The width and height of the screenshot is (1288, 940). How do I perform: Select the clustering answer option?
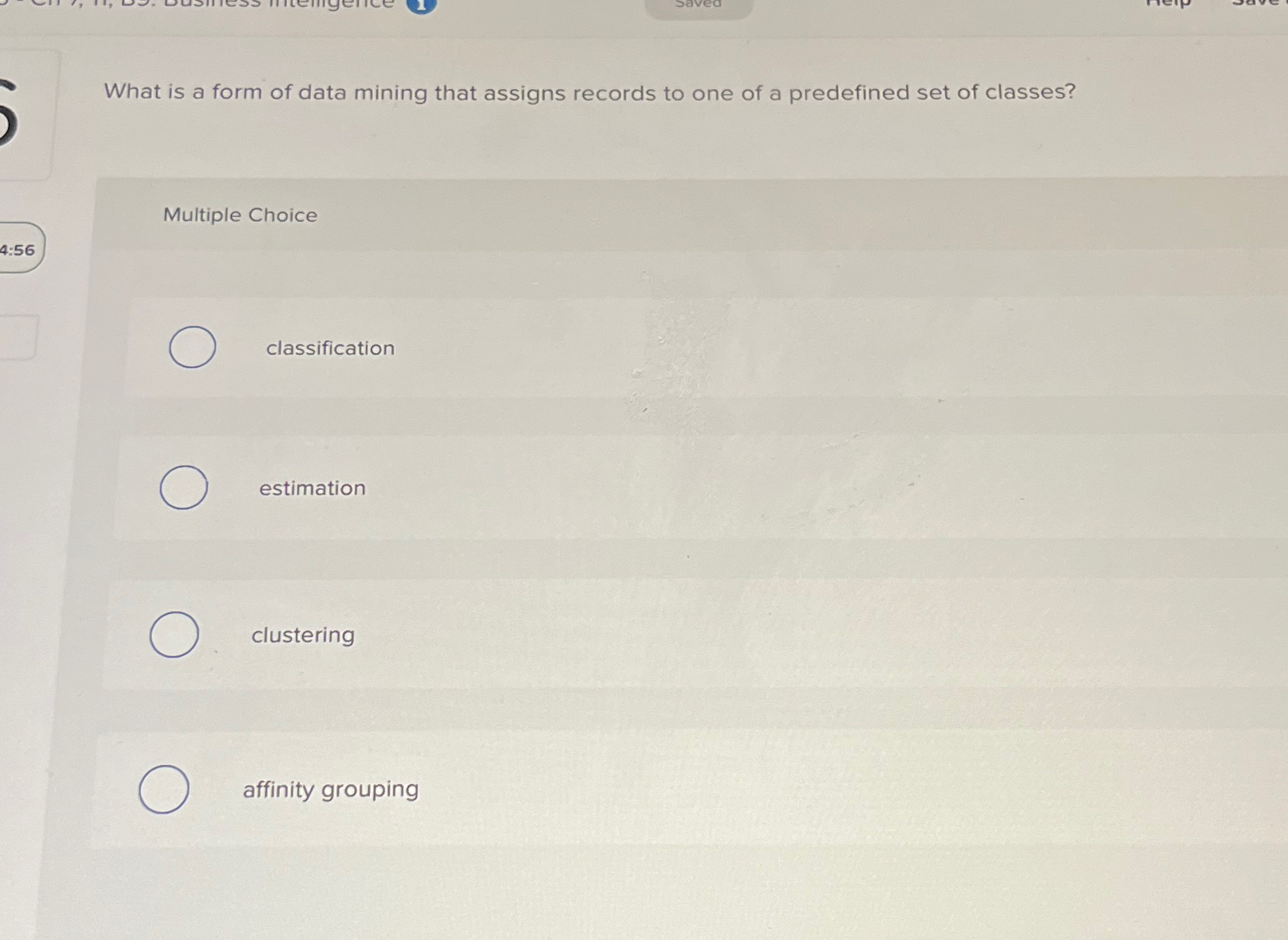[x=174, y=634]
